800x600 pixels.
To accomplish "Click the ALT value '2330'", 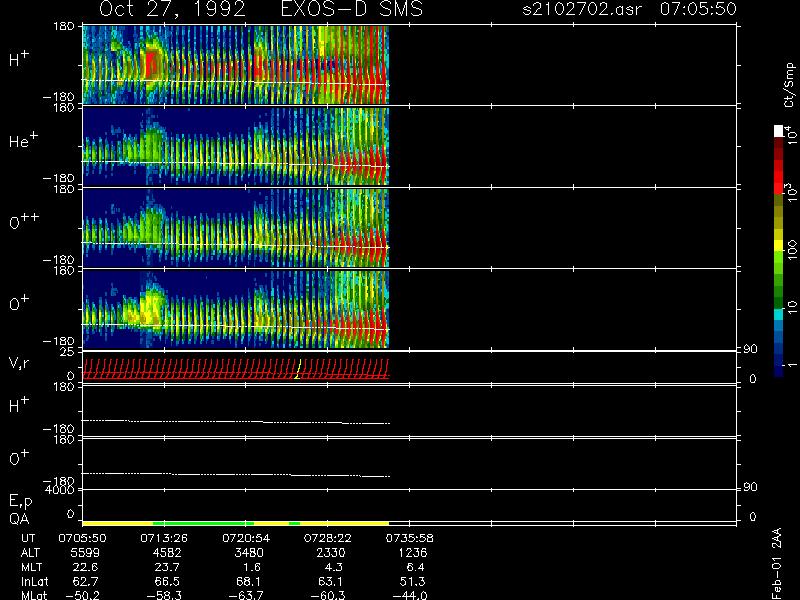I will pyautogui.click(x=331, y=553).
